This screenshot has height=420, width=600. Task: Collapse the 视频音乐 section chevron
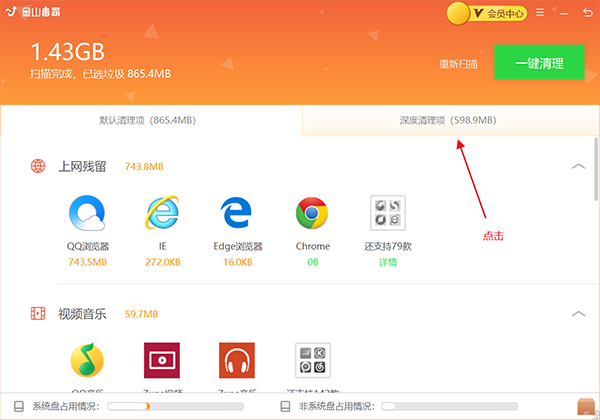(x=578, y=314)
